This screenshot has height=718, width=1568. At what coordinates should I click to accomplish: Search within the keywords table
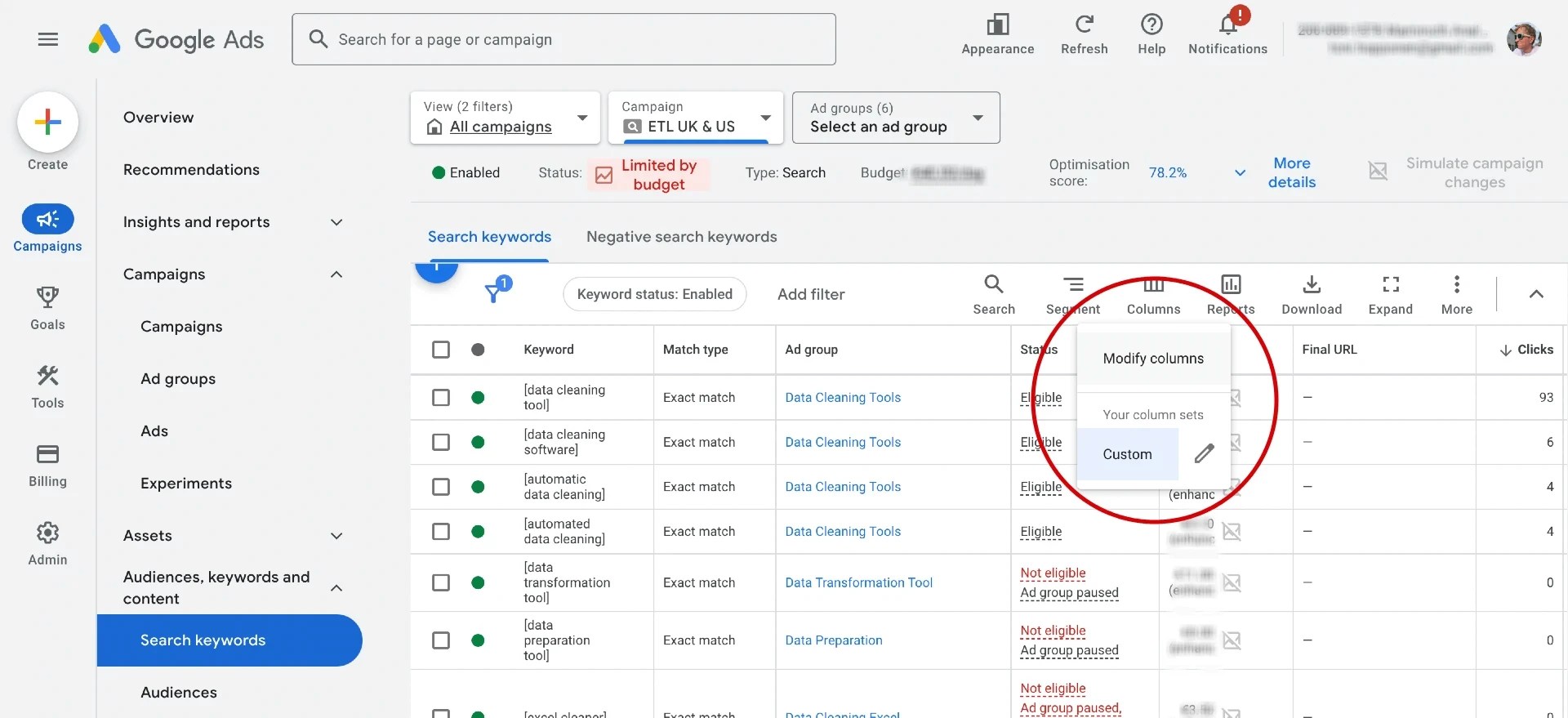(x=994, y=295)
